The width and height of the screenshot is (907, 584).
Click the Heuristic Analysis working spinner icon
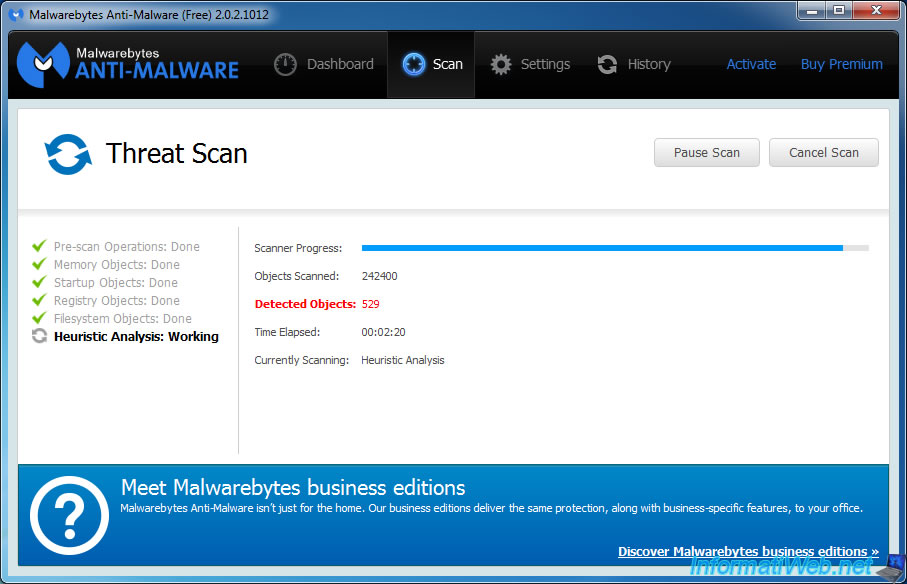tap(39, 336)
